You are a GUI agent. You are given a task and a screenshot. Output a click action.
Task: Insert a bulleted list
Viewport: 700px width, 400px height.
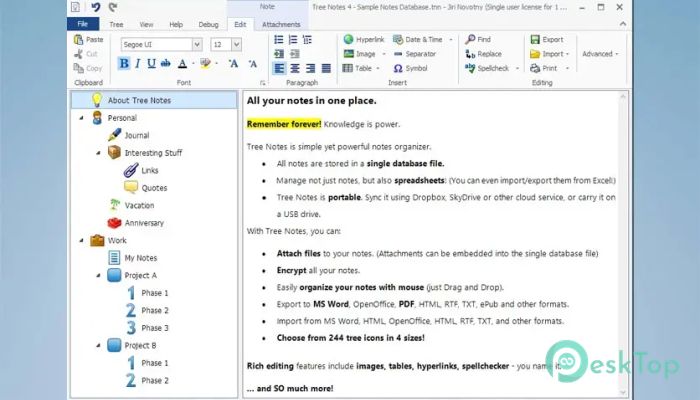click(x=279, y=40)
